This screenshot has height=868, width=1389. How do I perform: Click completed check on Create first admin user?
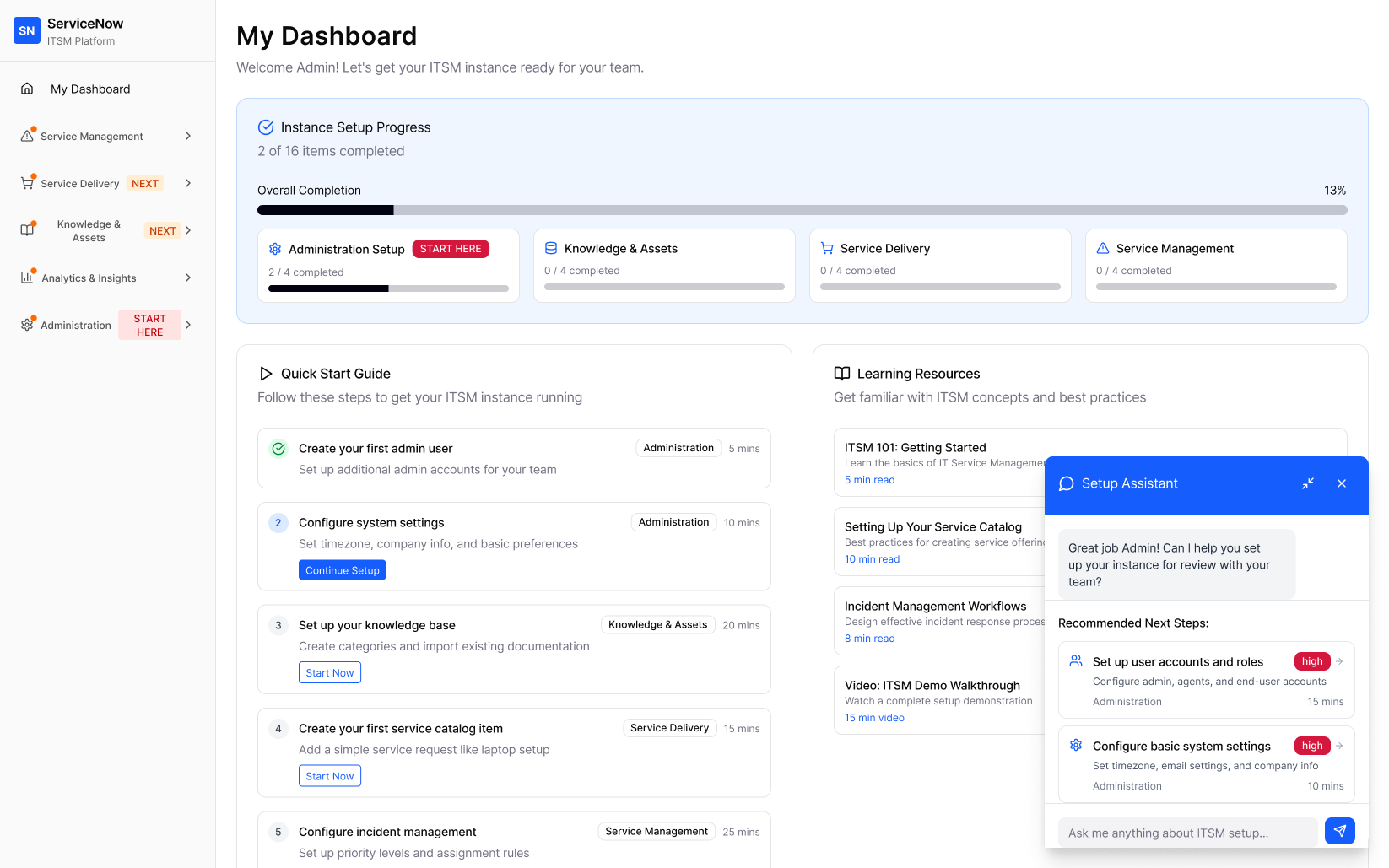278,449
